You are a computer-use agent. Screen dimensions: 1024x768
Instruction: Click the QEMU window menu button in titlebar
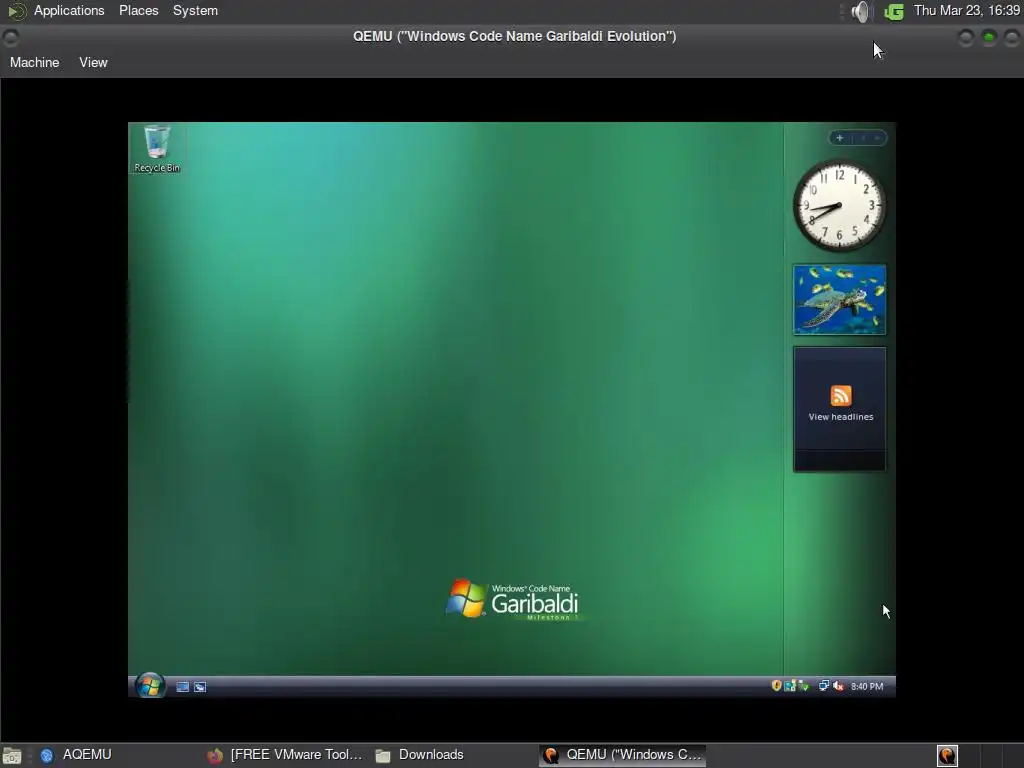click(x=10, y=38)
